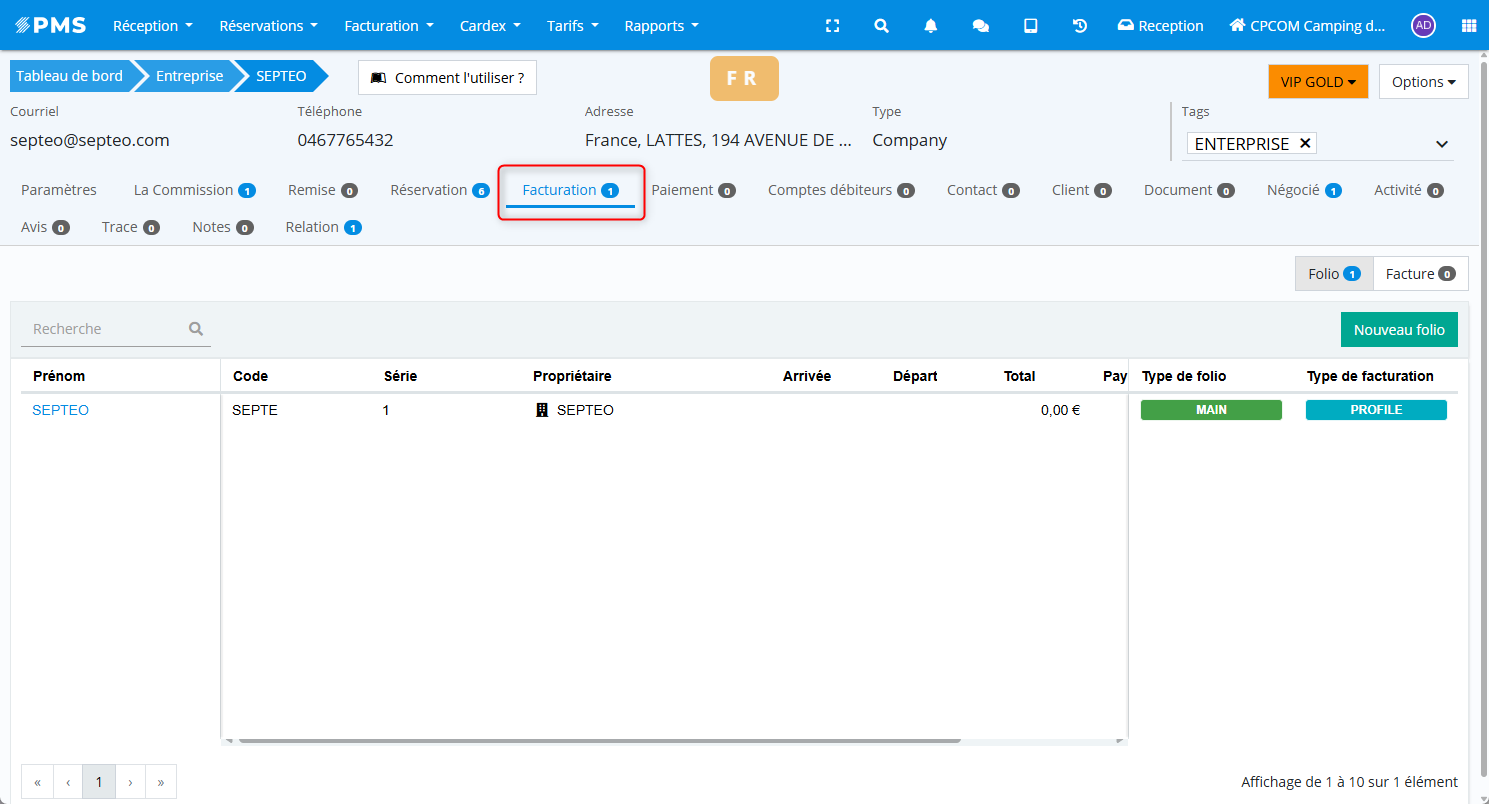
Task: Open the chat messages icon
Action: (x=980, y=26)
